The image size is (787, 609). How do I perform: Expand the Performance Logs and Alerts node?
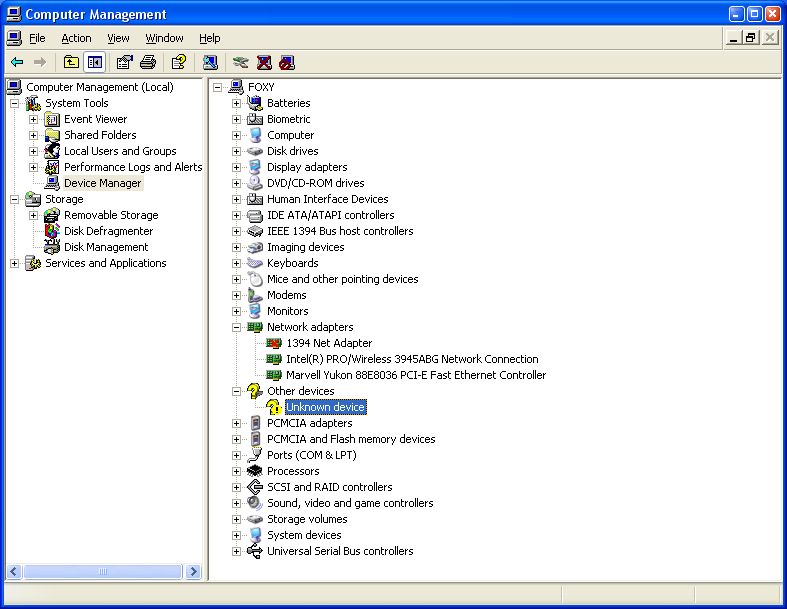[34, 167]
